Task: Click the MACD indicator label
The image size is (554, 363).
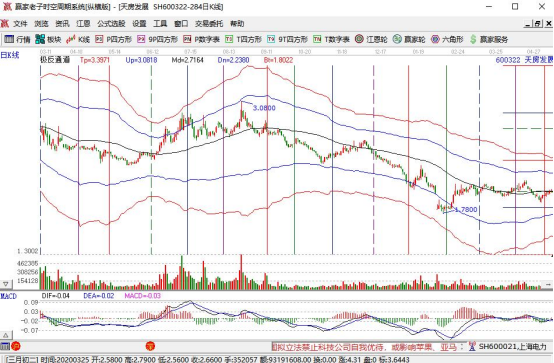Action: [x=8, y=296]
